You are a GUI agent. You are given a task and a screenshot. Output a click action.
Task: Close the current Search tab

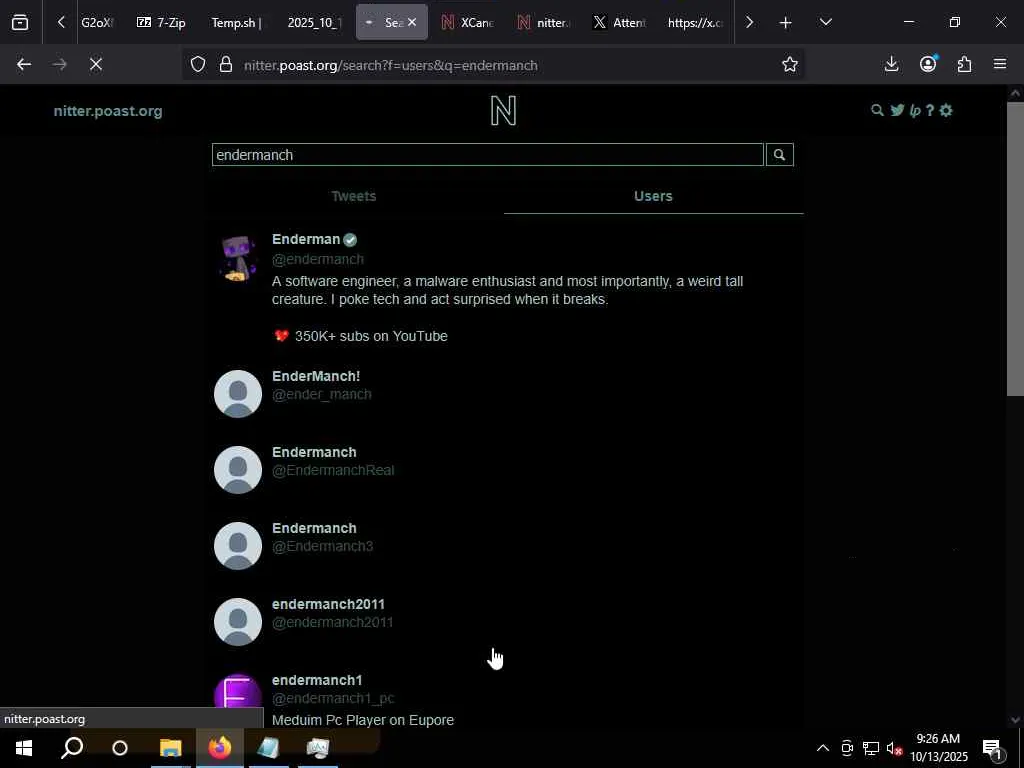412,22
